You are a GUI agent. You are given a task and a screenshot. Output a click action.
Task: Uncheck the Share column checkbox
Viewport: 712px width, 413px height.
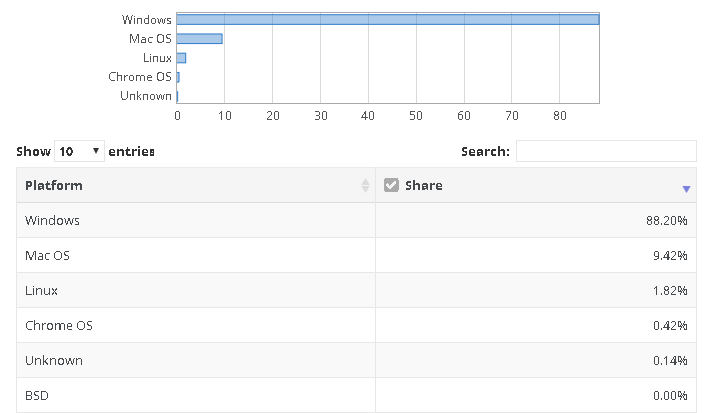point(391,185)
